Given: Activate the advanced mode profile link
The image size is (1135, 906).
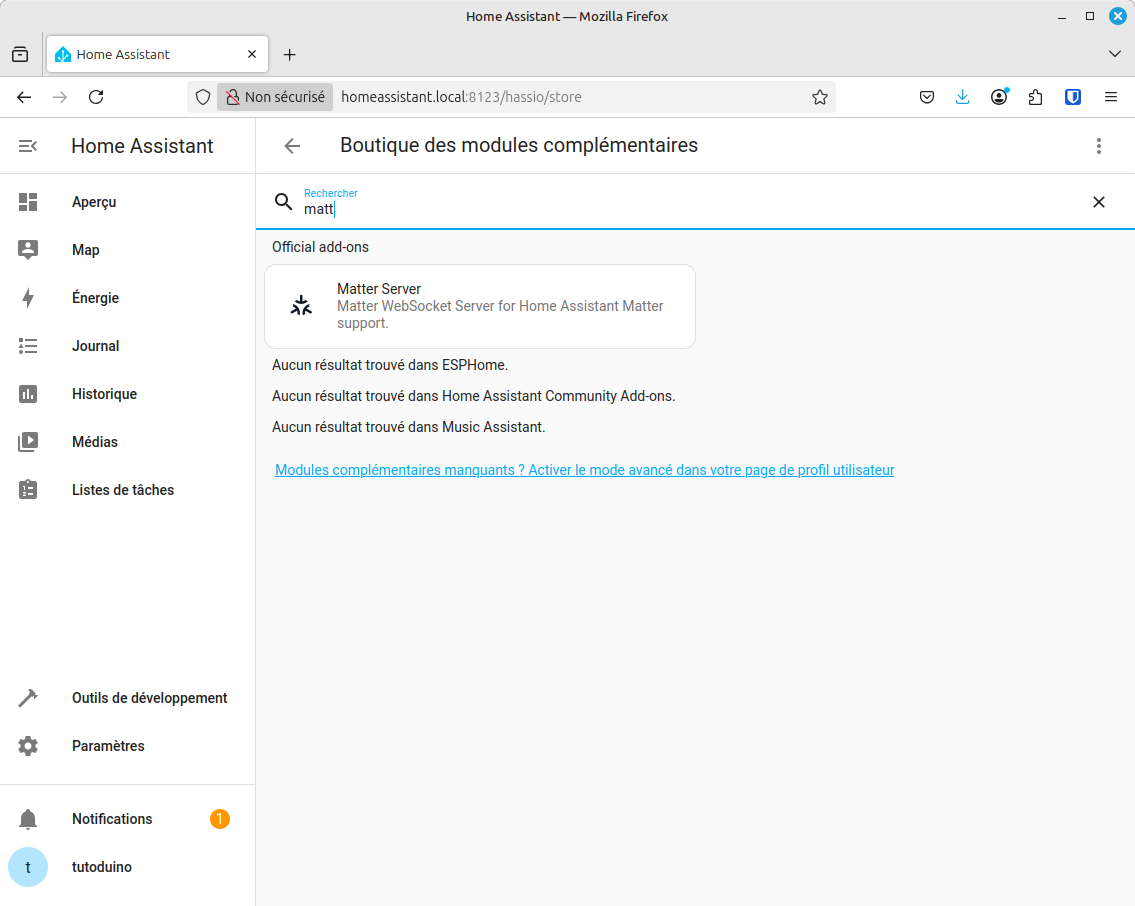Looking at the screenshot, I should coord(584,470).
